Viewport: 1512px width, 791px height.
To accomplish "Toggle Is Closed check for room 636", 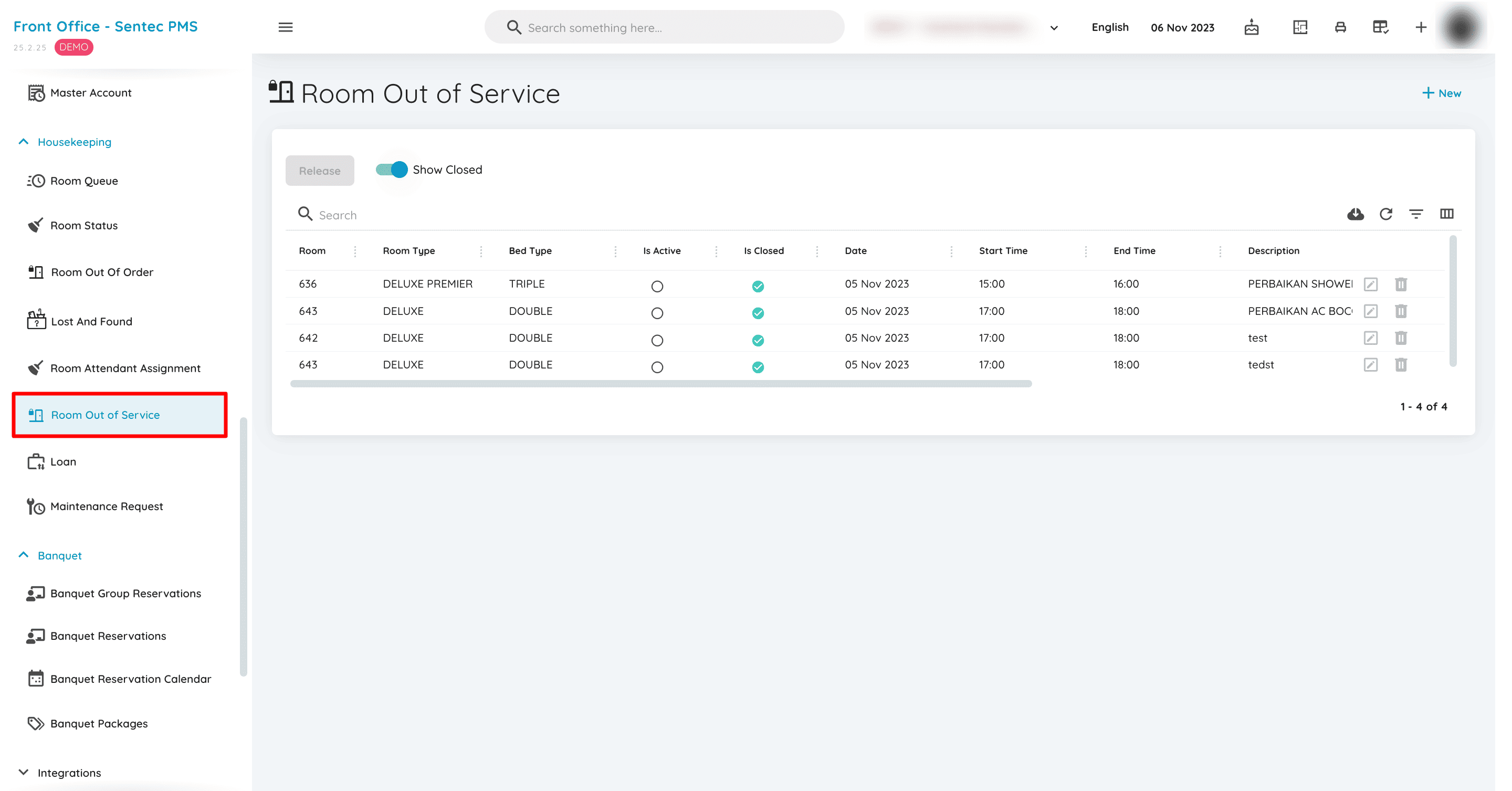I will click(758, 287).
